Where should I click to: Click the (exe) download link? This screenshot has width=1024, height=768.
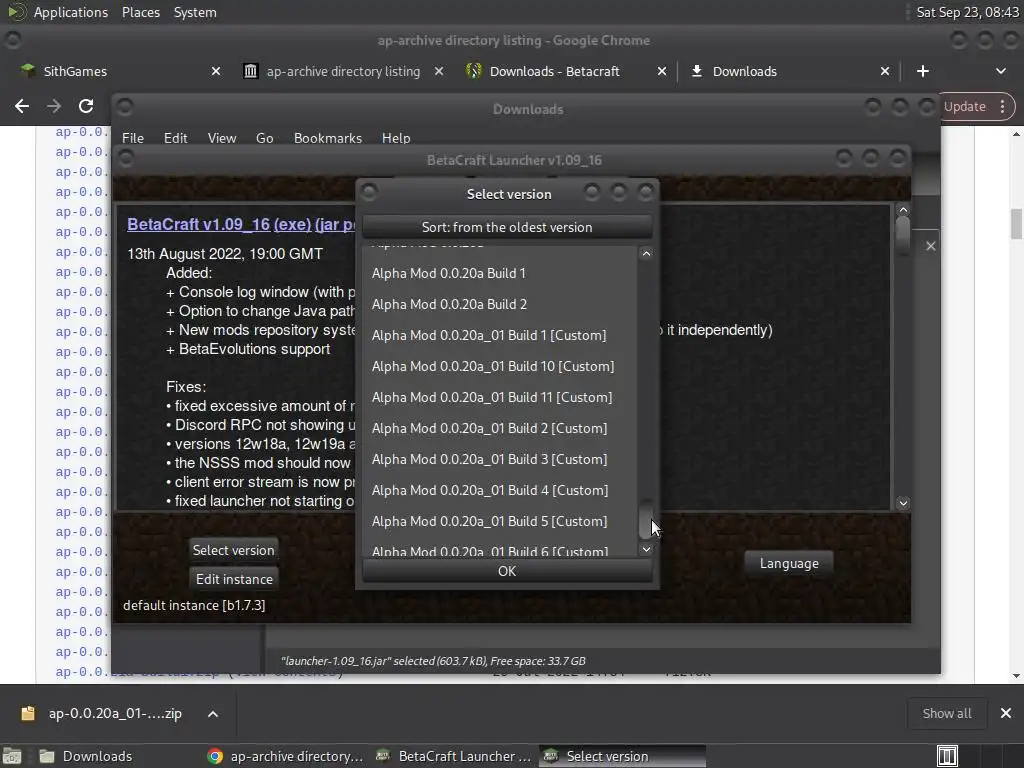pos(292,224)
